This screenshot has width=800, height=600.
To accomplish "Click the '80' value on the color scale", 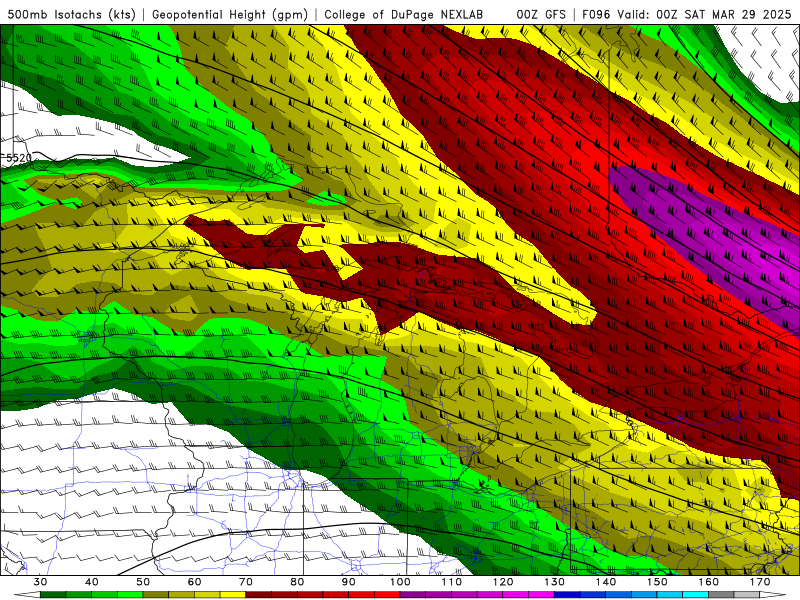I will [x=297, y=582].
